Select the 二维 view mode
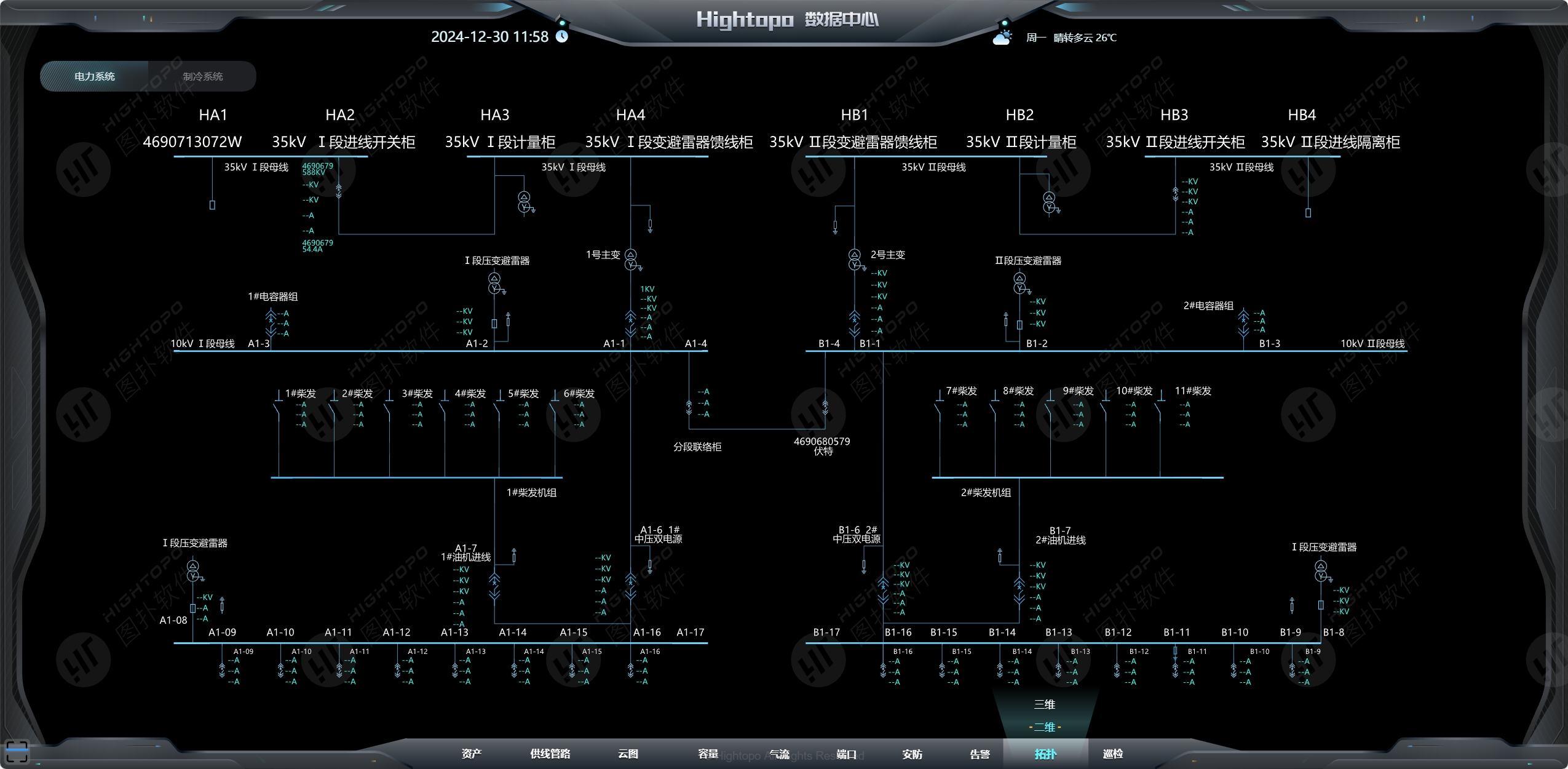Image resolution: width=1568 pixels, height=769 pixels. click(x=1044, y=727)
